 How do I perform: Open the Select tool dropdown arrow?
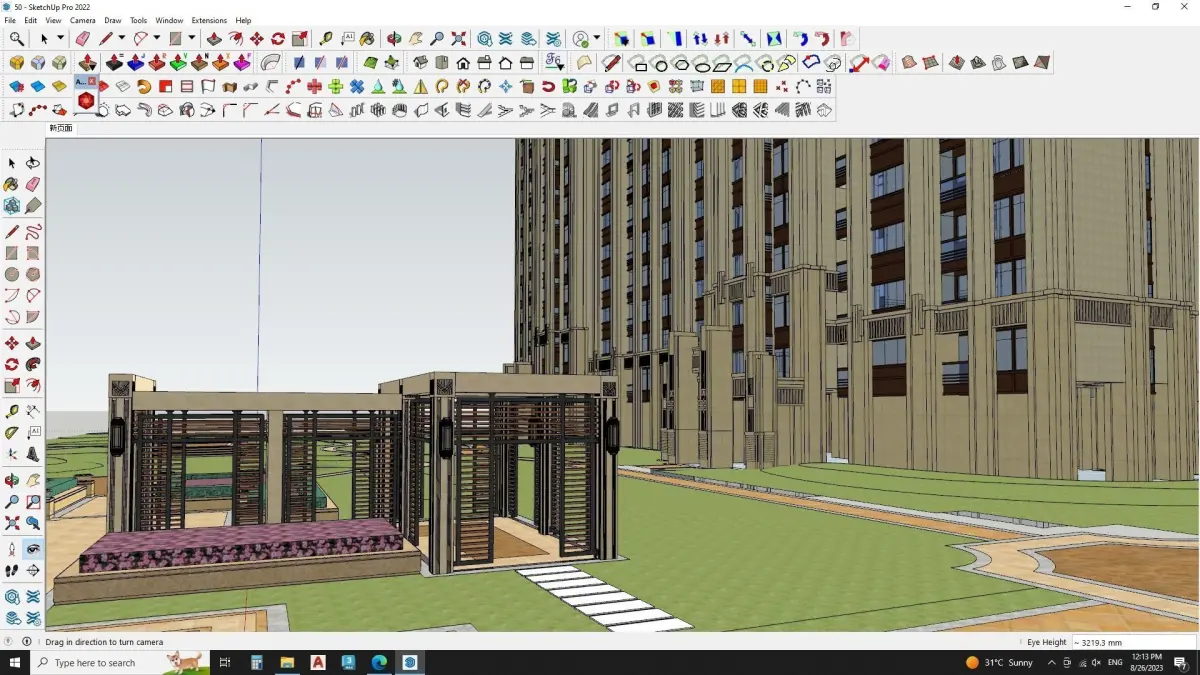click(60, 39)
